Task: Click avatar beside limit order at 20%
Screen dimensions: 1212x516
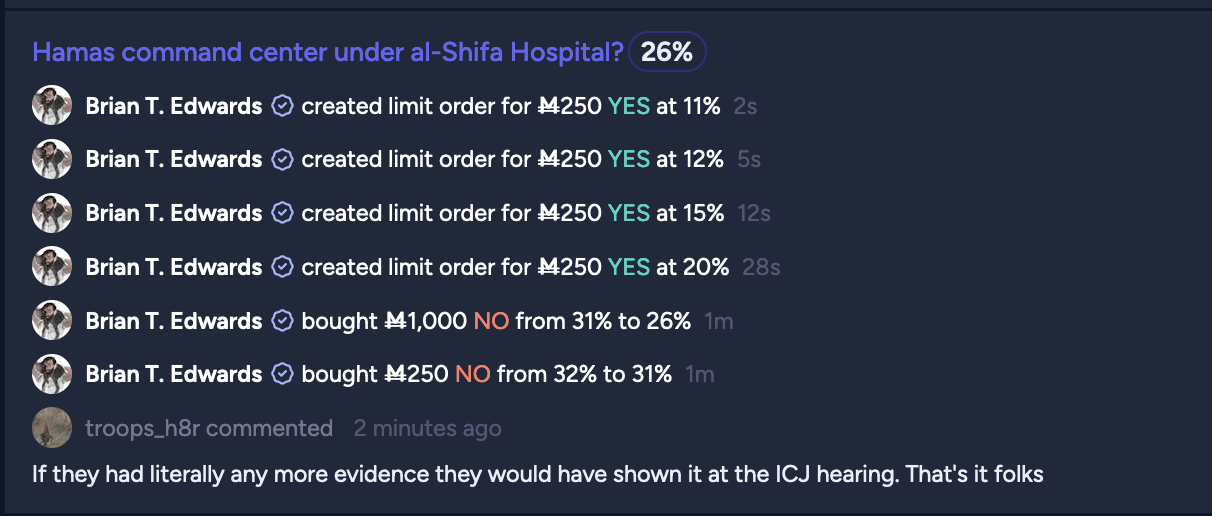Action: coord(52,267)
